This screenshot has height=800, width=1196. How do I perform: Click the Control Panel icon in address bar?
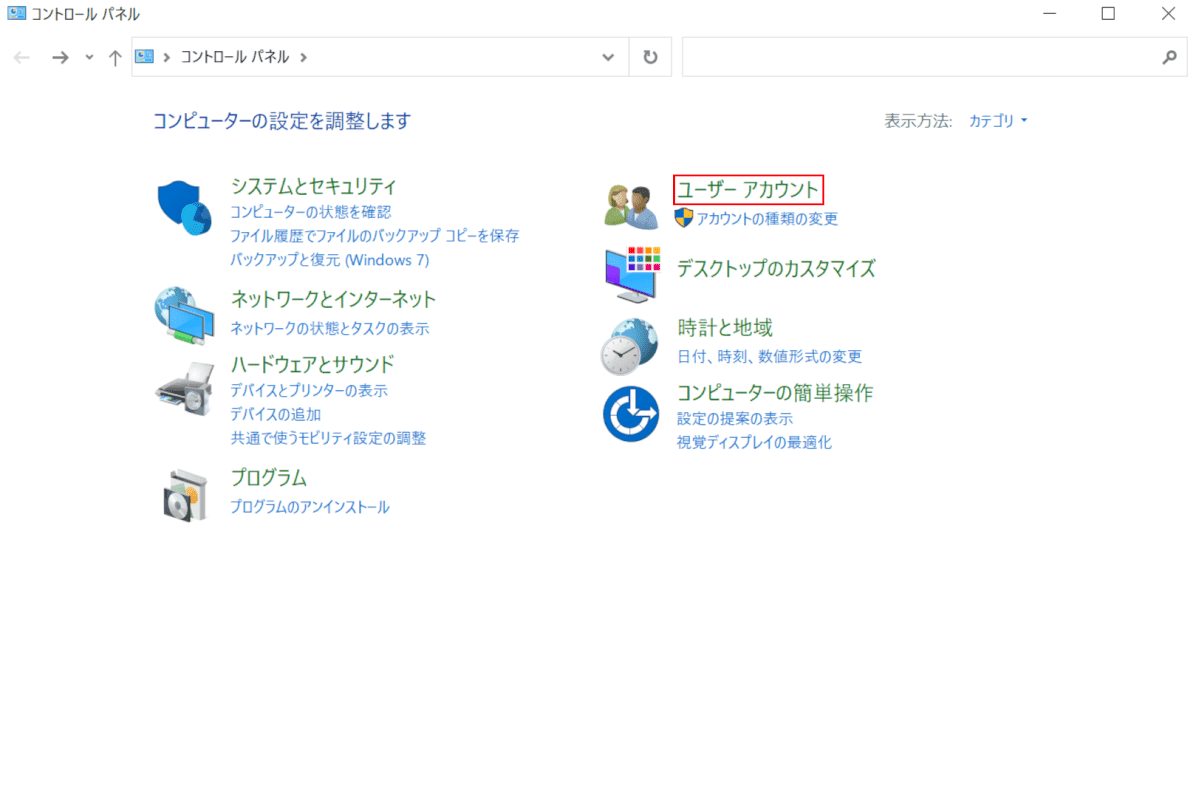tap(144, 56)
